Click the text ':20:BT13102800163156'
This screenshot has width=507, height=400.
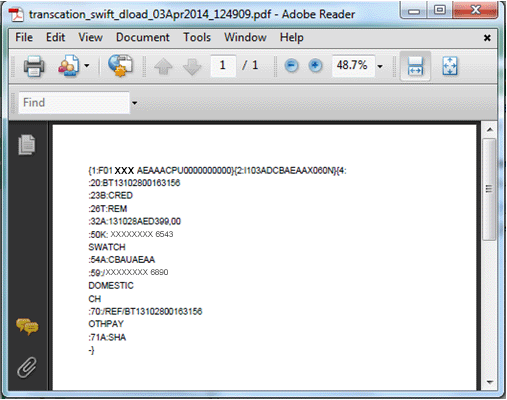click(134, 183)
